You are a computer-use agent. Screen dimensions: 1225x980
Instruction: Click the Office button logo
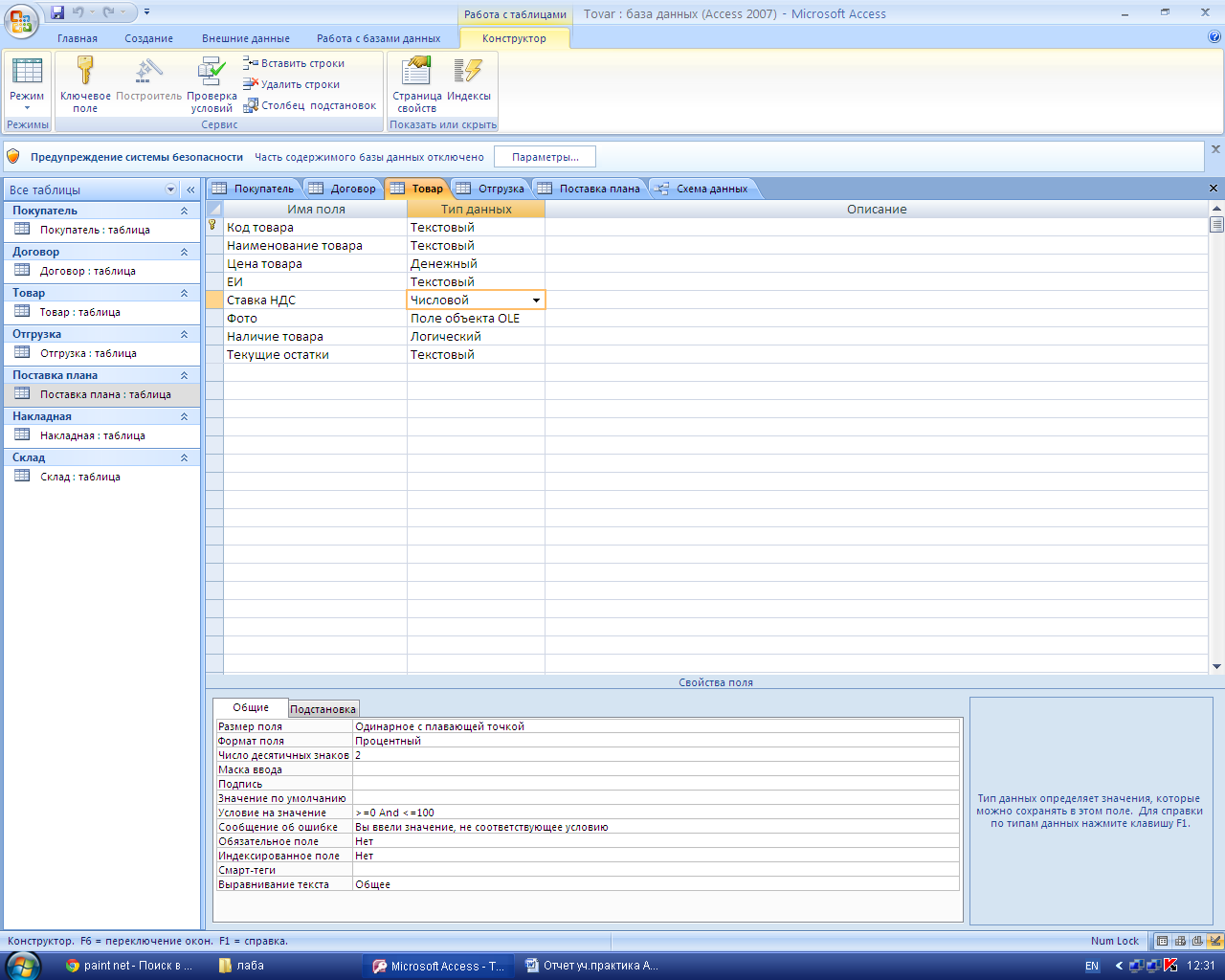[x=23, y=19]
